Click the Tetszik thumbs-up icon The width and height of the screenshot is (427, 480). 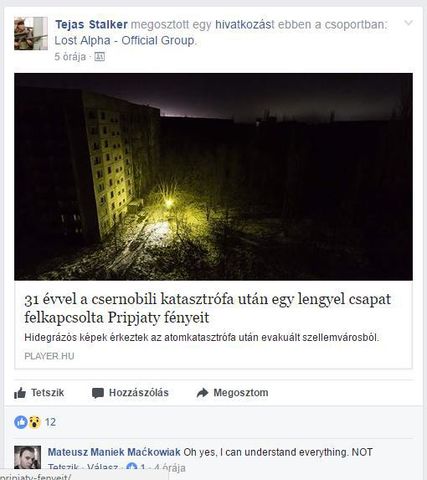tap(20, 393)
